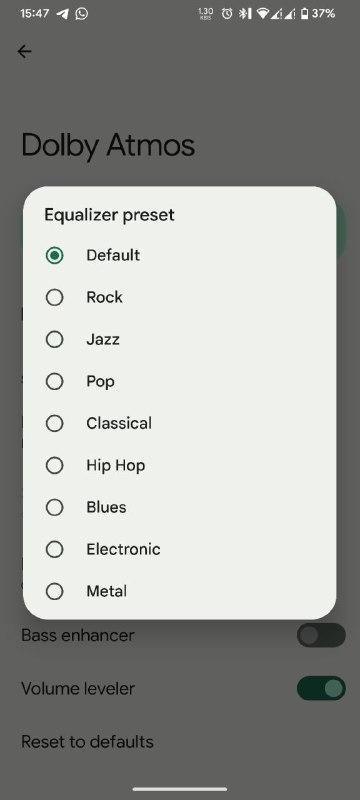Viewport: 360px width, 800px height.
Task: Choose the Pop equalizer preset
Action: pos(179,381)
